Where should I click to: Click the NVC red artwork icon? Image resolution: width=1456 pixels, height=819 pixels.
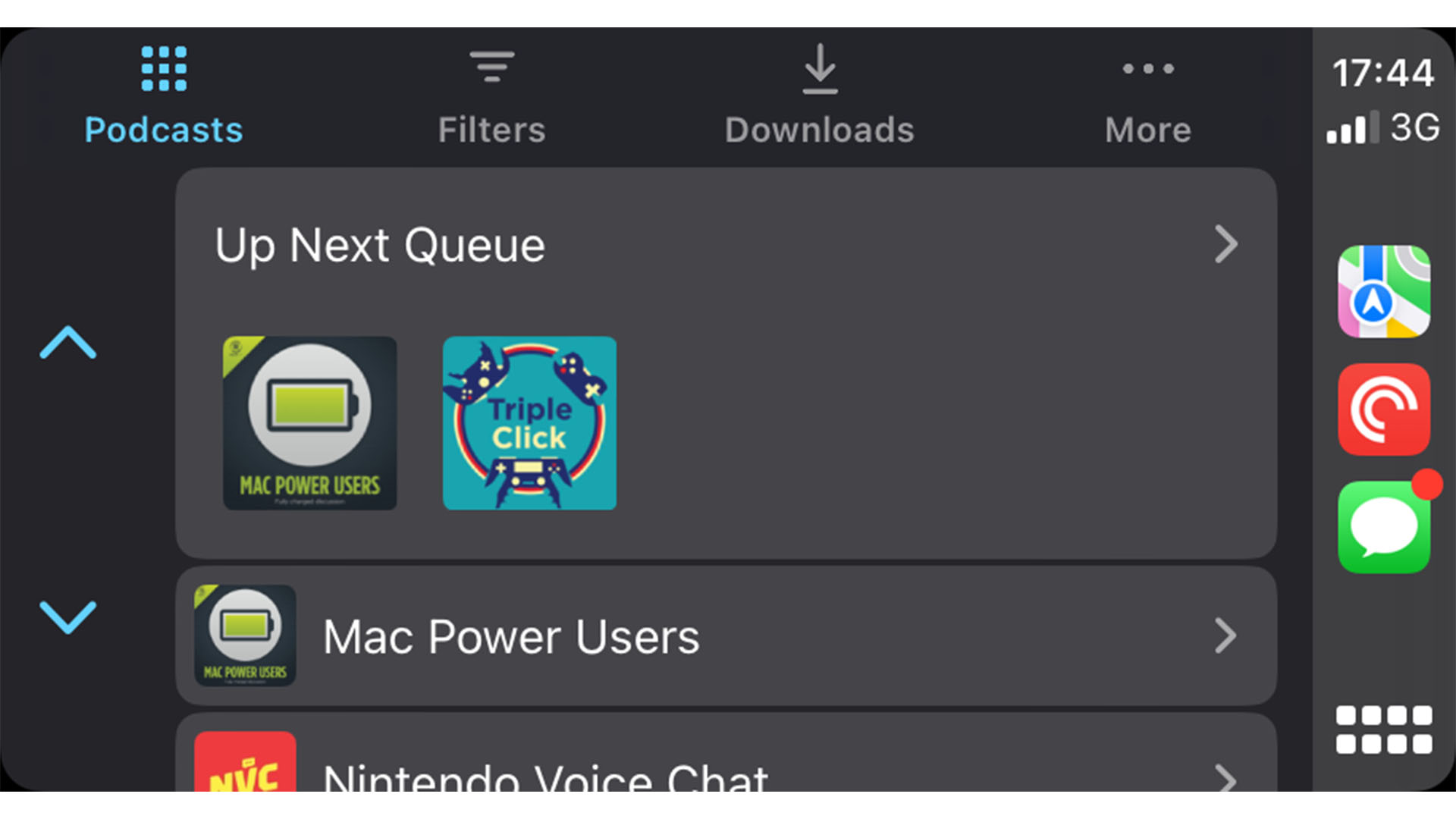pos(245,762)
